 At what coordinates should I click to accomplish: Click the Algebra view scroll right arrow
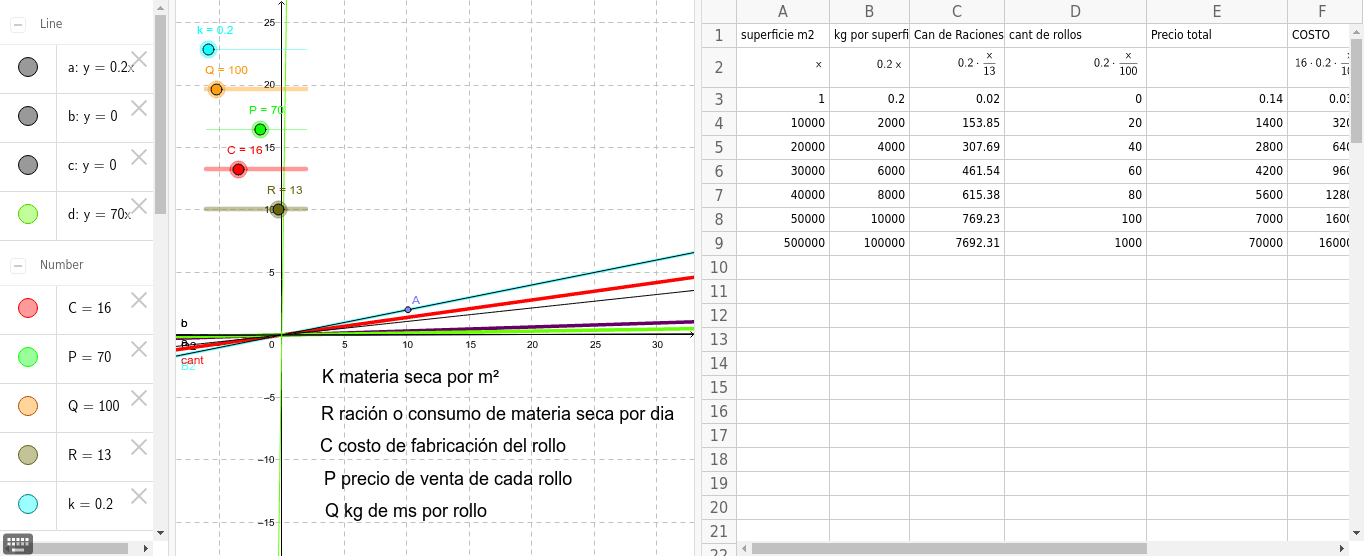point(147,549)
